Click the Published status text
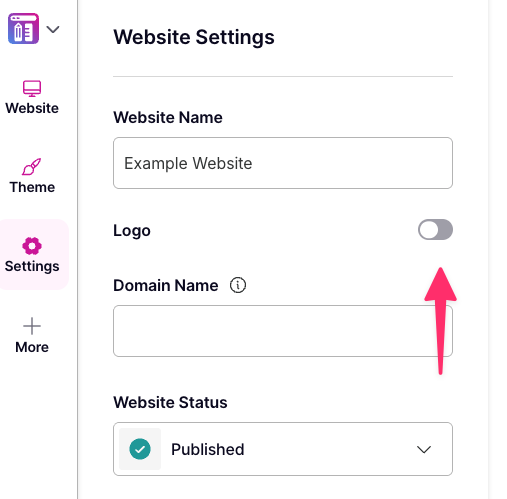 click(208, 449)
